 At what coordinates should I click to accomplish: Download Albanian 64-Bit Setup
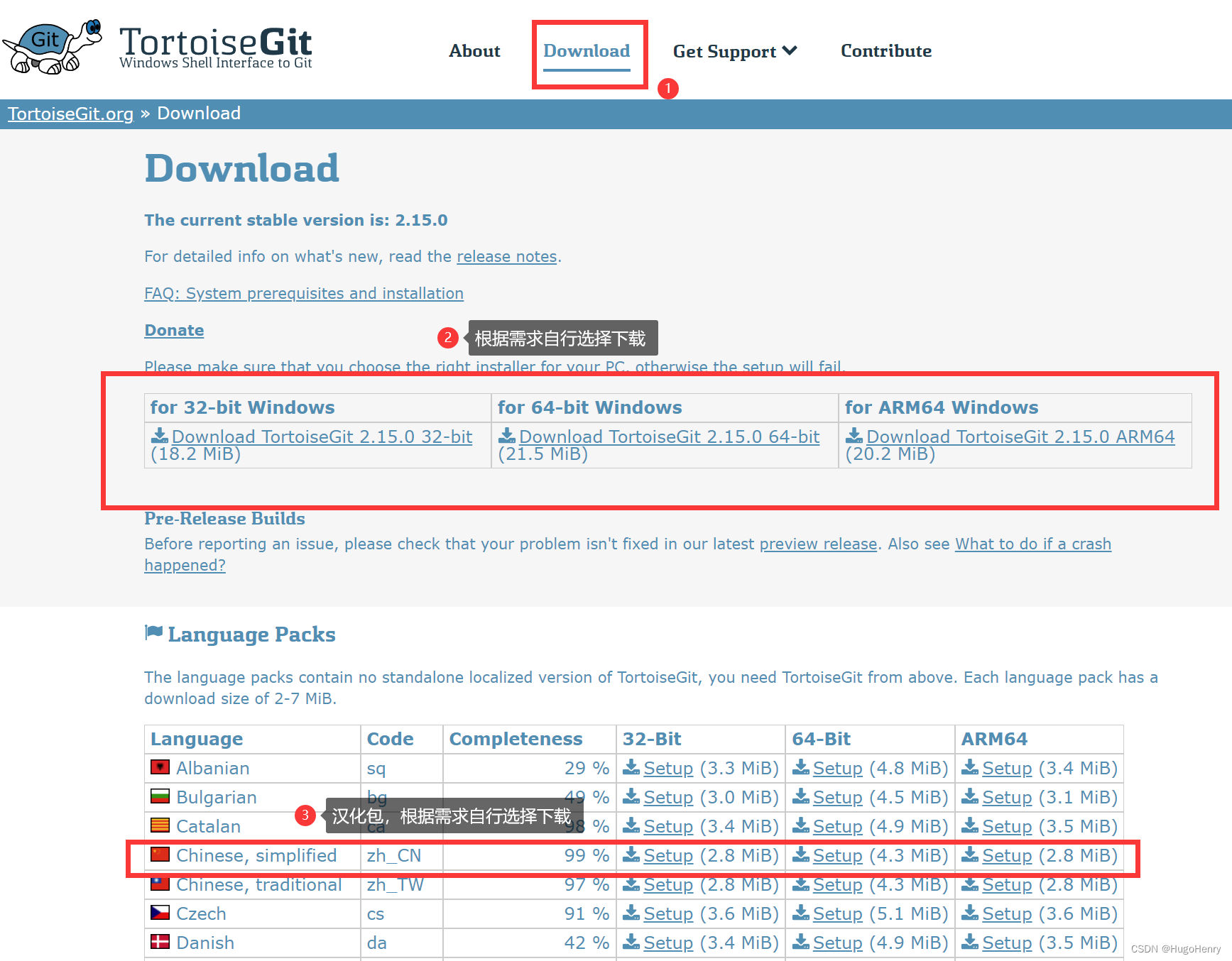point(838,768)
